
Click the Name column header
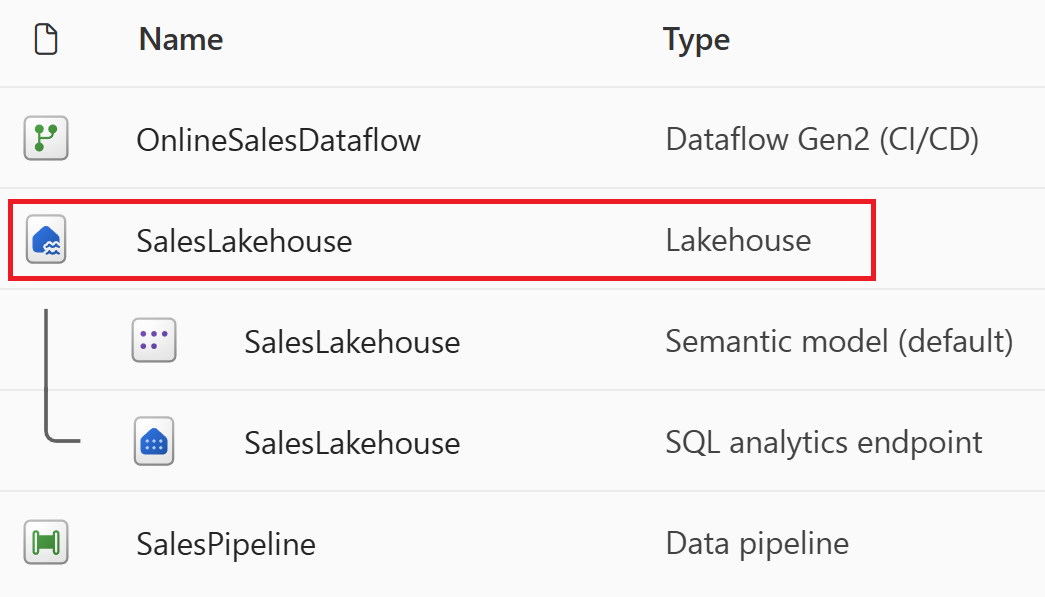tap(179, 39)
